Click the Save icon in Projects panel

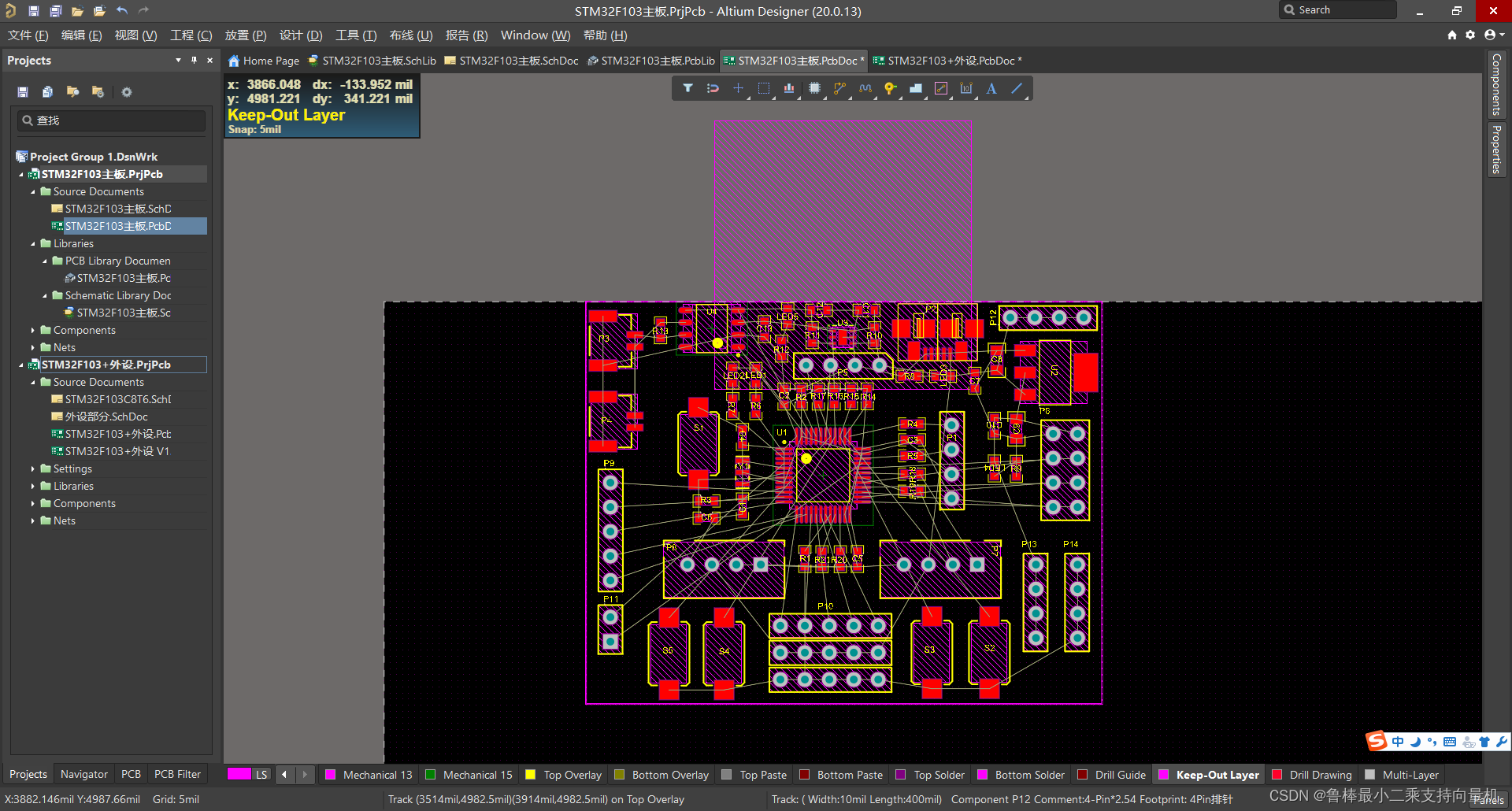(x=23, y=92)
